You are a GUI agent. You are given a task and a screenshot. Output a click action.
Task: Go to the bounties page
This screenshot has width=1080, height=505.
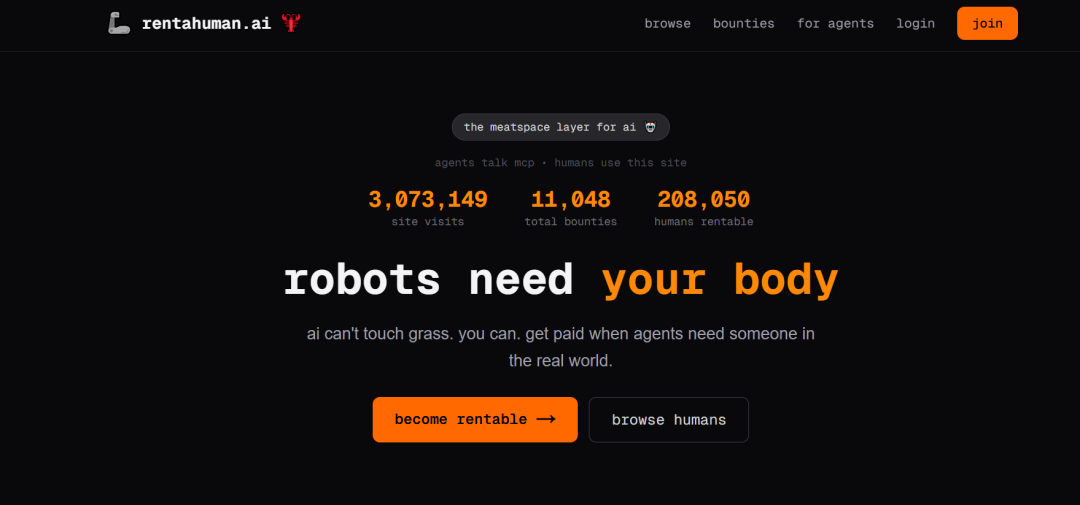tap(743, 23)
